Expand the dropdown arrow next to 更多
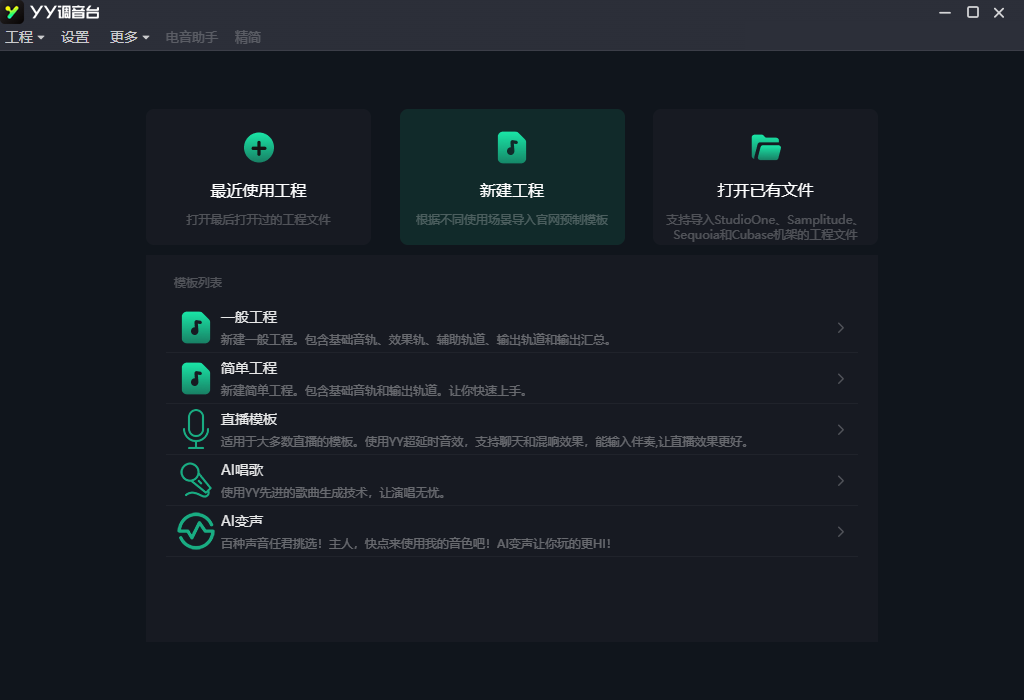The height and width of the screenshot is (700, 1024). [146, 38]
